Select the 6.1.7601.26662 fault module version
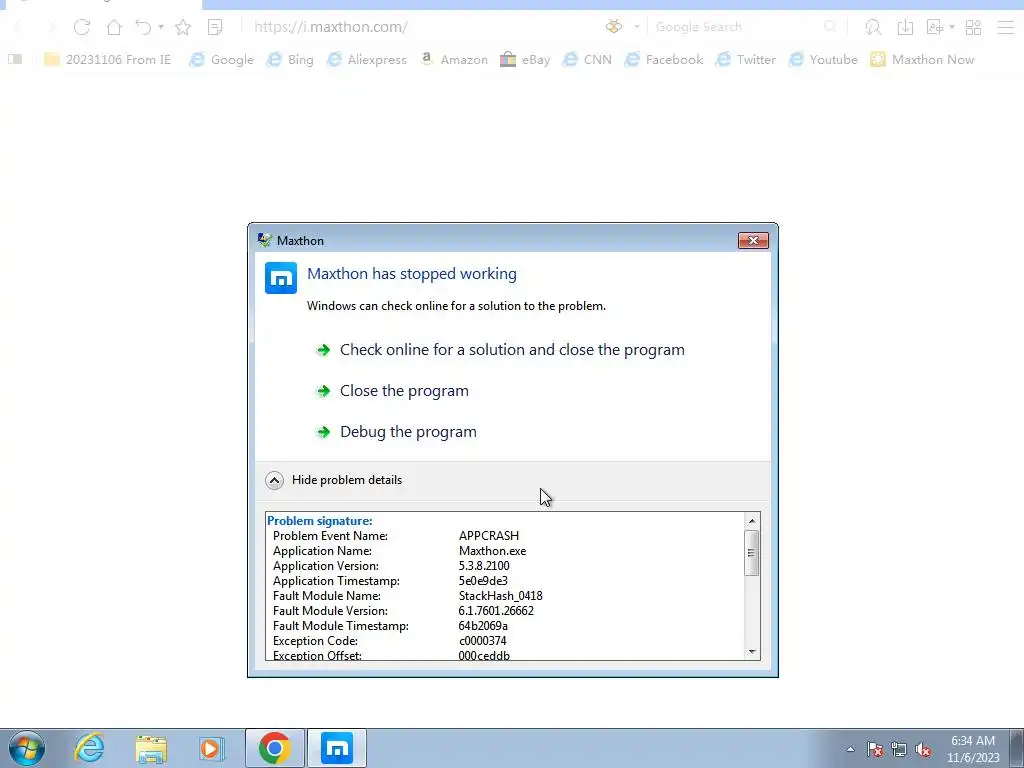1024x768 pixels. click(496, 611)
